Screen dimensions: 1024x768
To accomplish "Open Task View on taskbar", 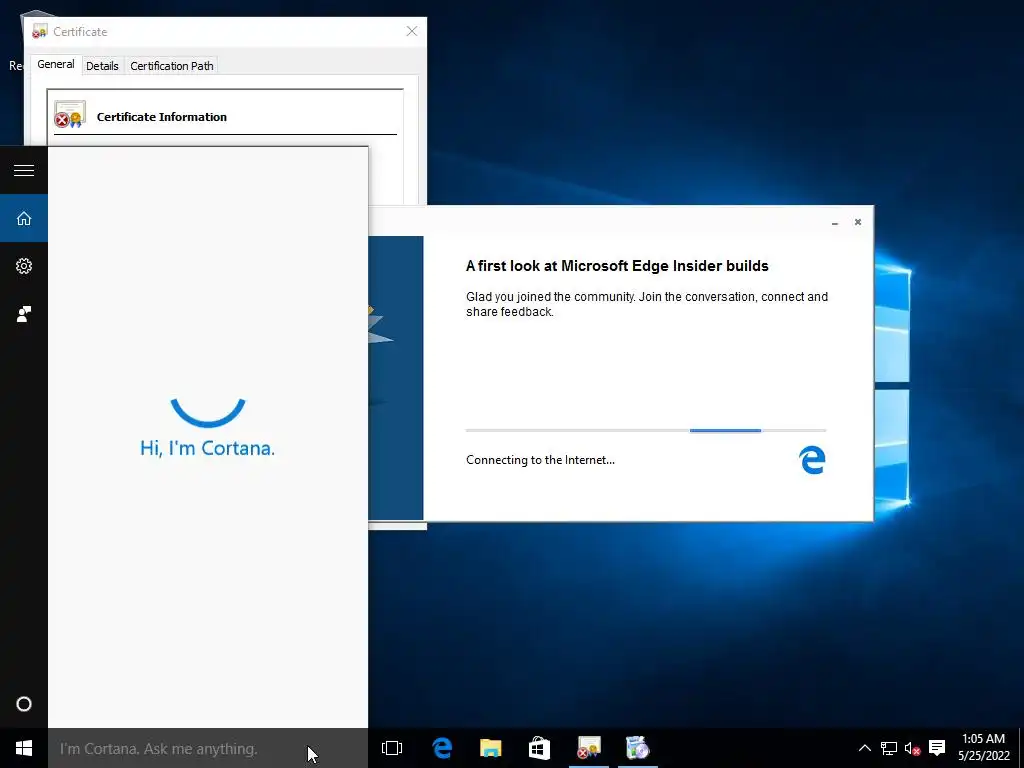I will [392, 748].
